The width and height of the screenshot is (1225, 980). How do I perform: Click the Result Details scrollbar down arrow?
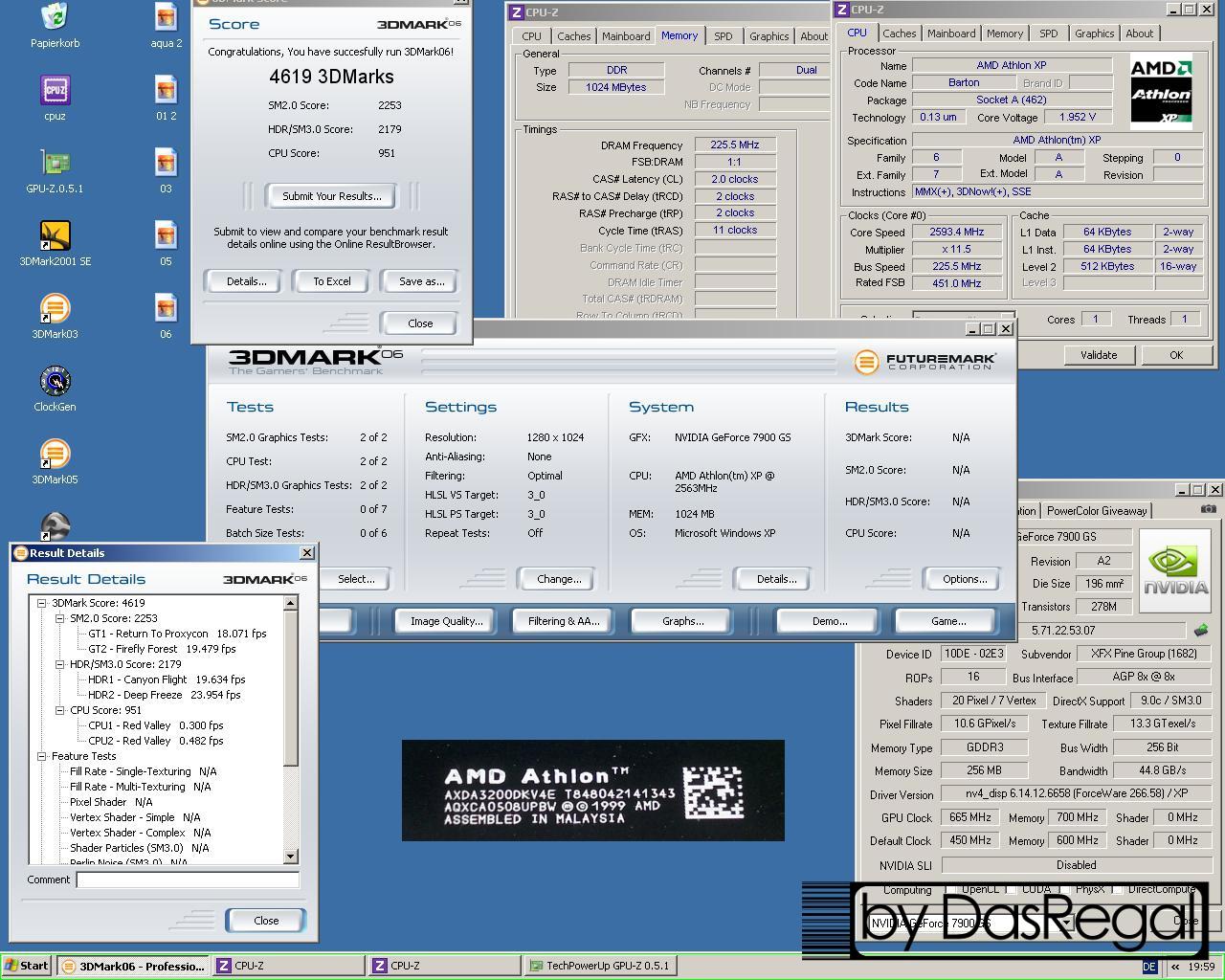point(291,857)
